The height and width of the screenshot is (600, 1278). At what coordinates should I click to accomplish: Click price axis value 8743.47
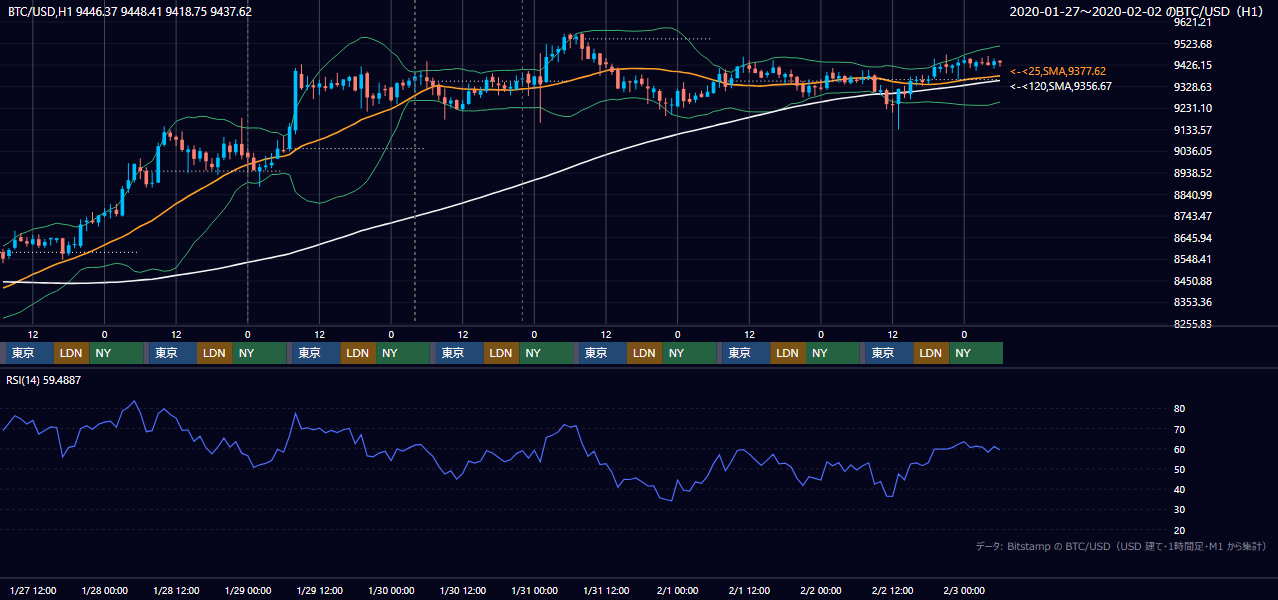point(1193,216)
